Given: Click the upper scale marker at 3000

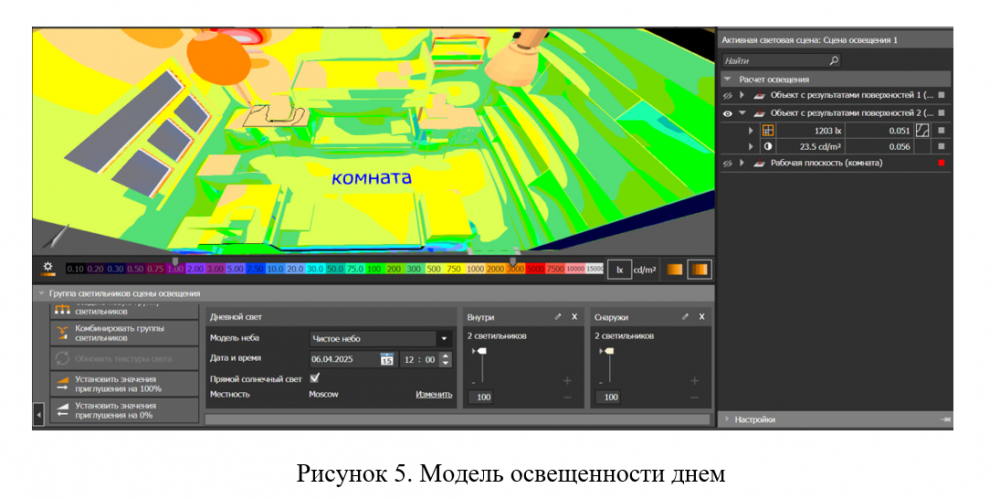Looking at the screenshot, I should pos(512,262).
